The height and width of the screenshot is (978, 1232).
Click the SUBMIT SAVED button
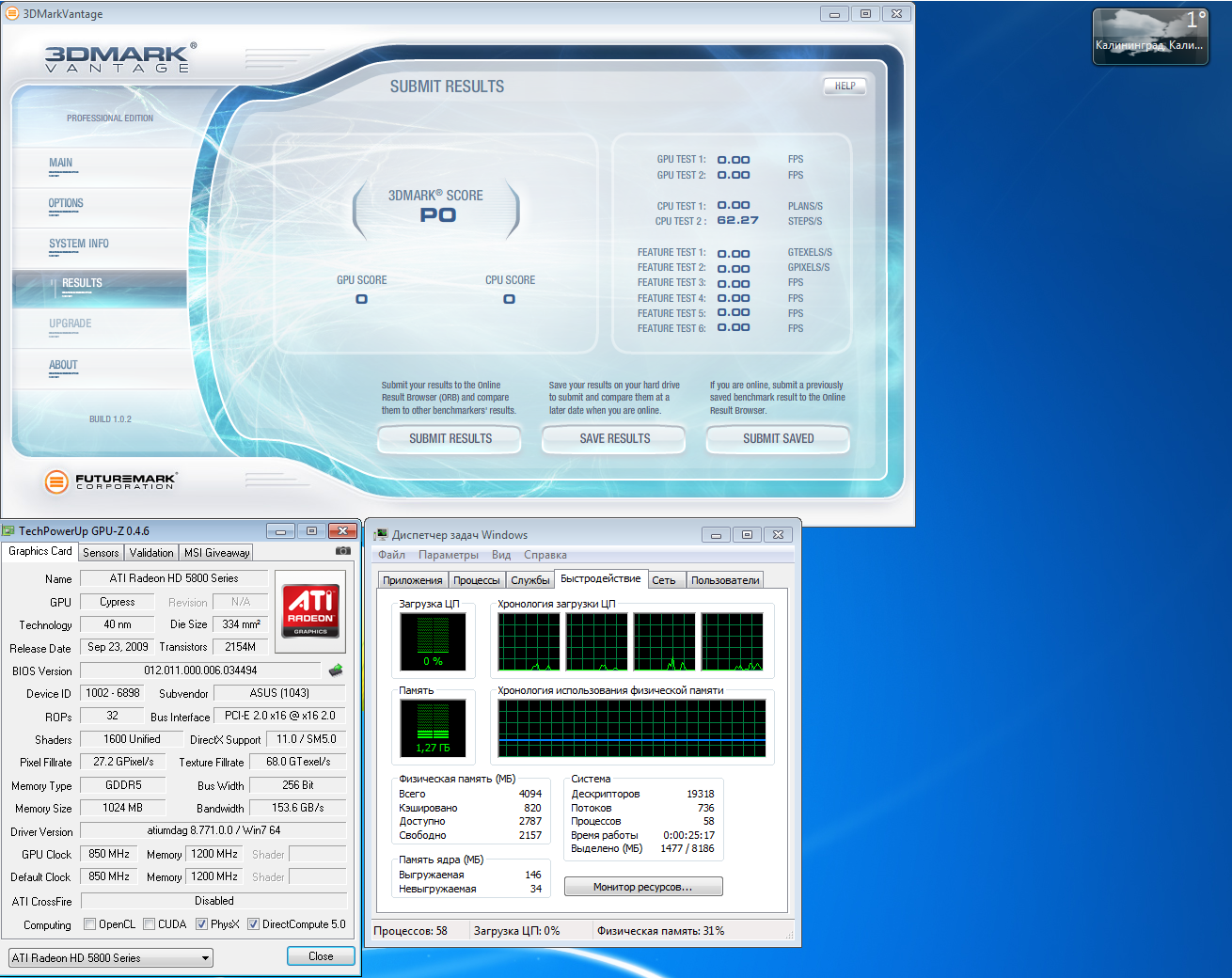click(x=779, y=438)
